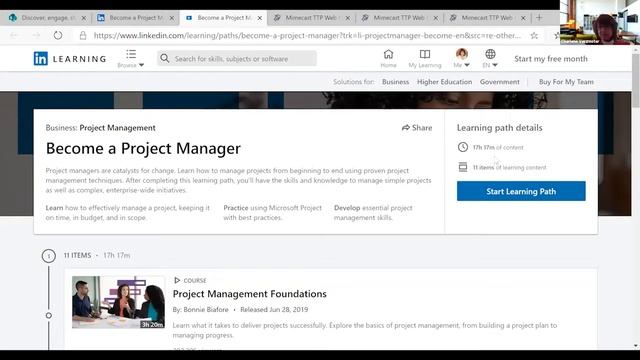Close the Discover, engage tab

pyautogui.click(x=84, y=18)
